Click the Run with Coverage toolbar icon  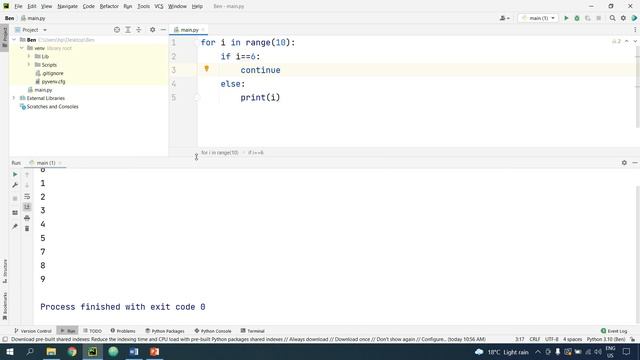click(x=588, y=18)
